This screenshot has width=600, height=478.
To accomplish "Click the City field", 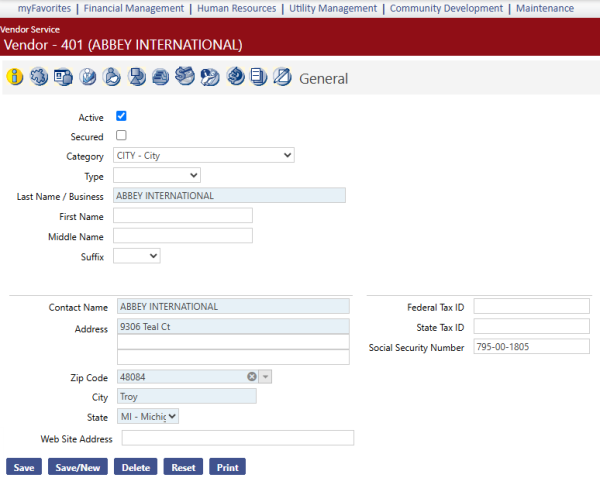I will pos(187,396).
